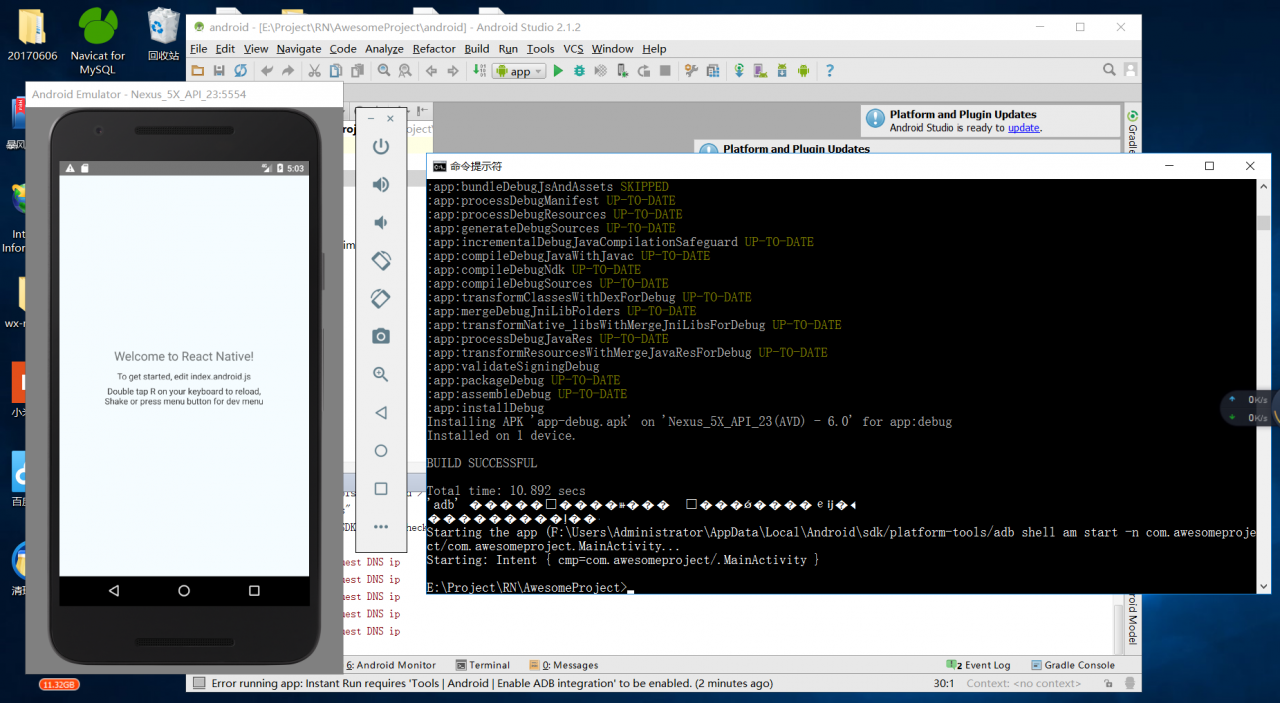
Task: Open the 20170606 desktop folder
Action: (x=32, y=35)
